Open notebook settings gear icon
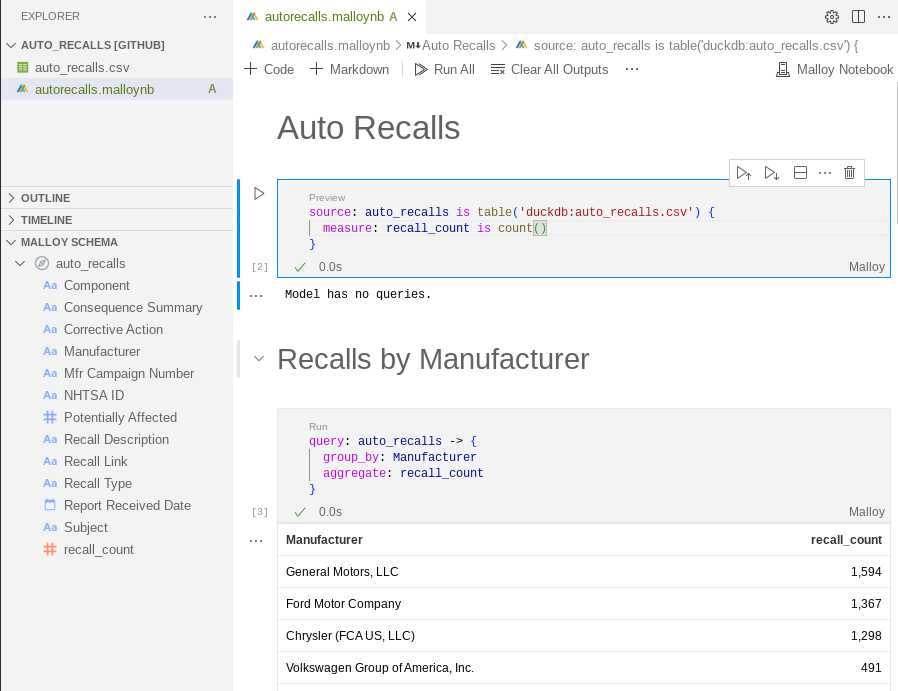Image resolution: width=898 pixels, height=691 pixels. 832,17
